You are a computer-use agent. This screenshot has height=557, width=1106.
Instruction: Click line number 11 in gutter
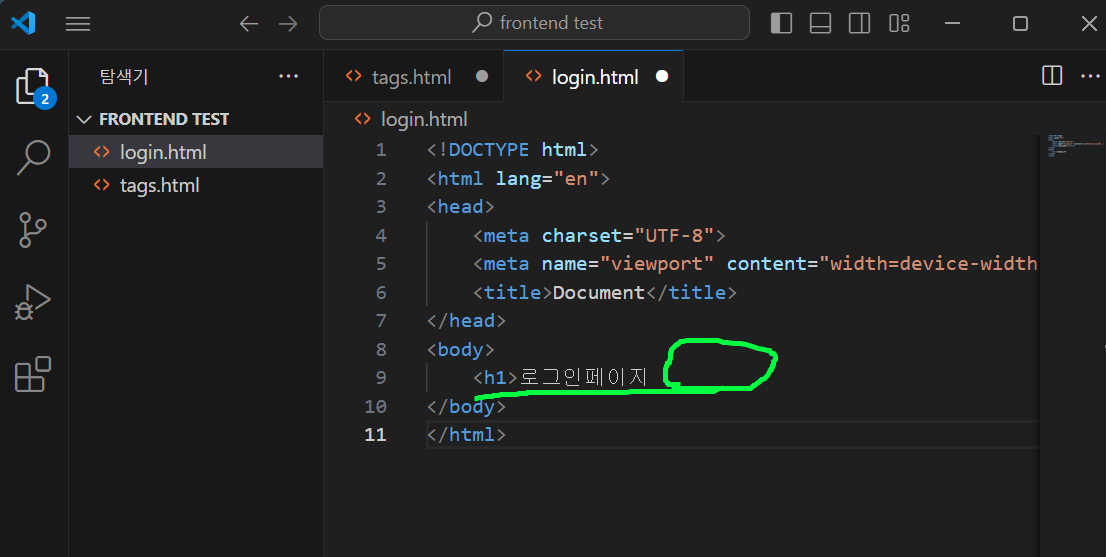click(x=375, y=434)
